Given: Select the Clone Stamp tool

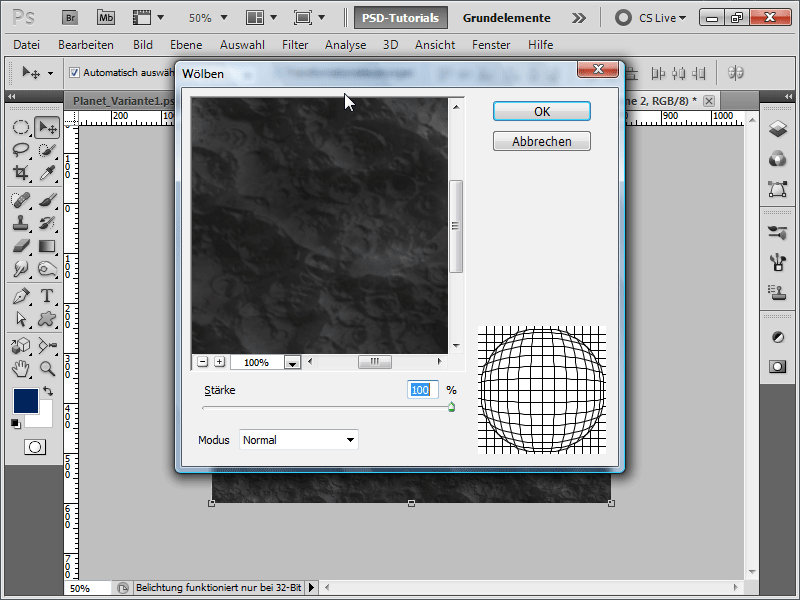Looking at the screenshot, I should pyautogui.click(x=20, y=223).
